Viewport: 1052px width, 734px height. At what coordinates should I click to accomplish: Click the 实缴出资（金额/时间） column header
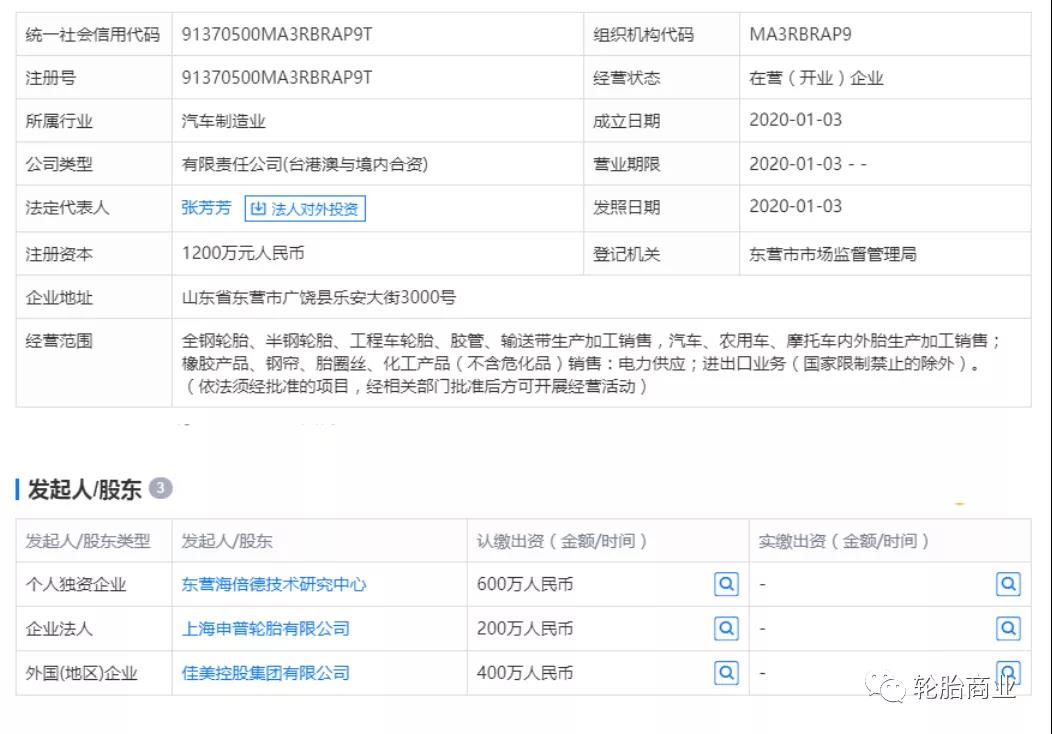click(844, 541)
